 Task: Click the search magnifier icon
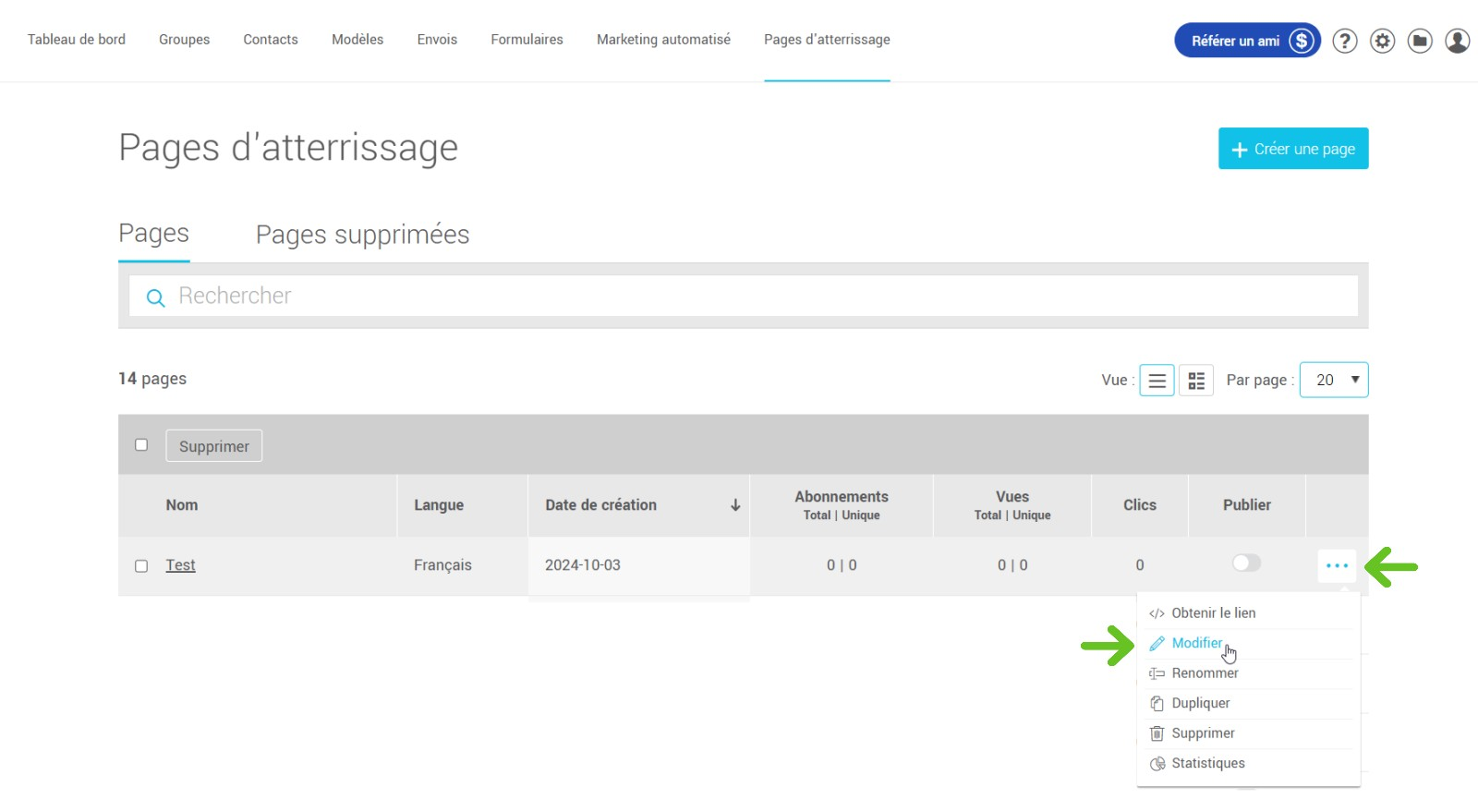click(x=155, y=297)
